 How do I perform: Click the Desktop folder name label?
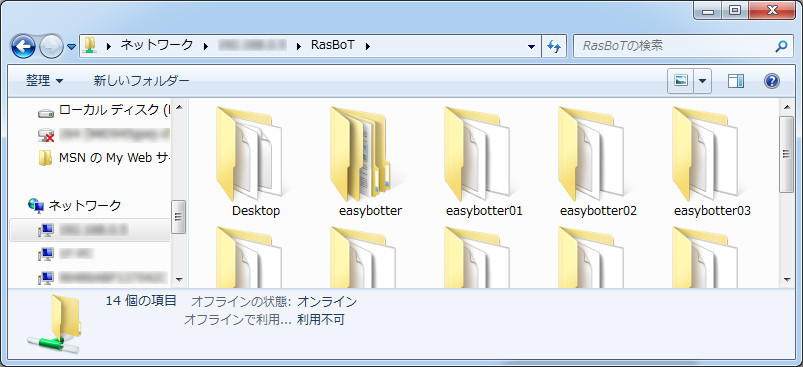pyautogui.click(x=256, y=210)
